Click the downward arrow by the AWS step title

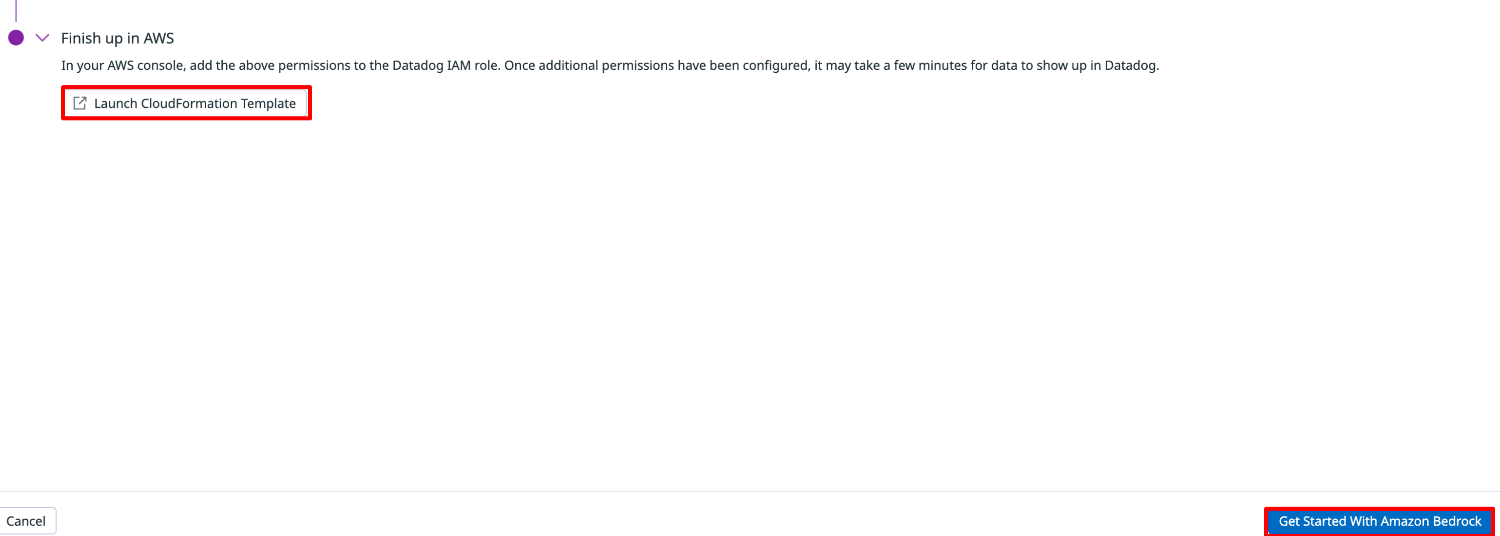(x=42, y=38)
